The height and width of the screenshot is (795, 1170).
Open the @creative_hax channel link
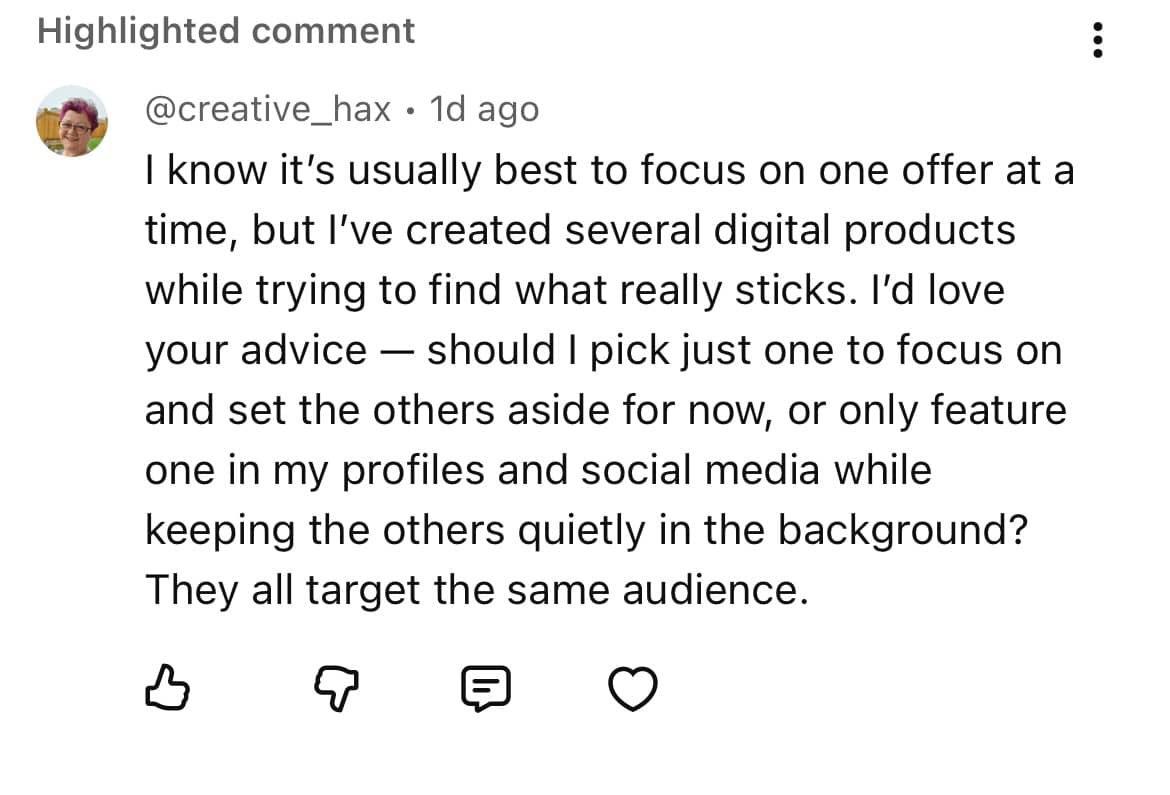(x=267, y=109)
